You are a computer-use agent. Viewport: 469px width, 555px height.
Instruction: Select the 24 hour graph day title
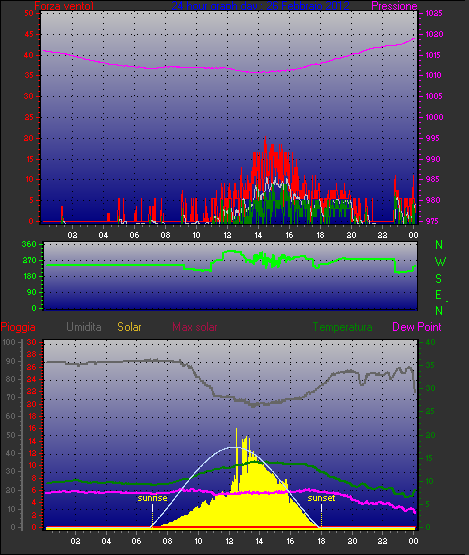(x=261, y=6)
